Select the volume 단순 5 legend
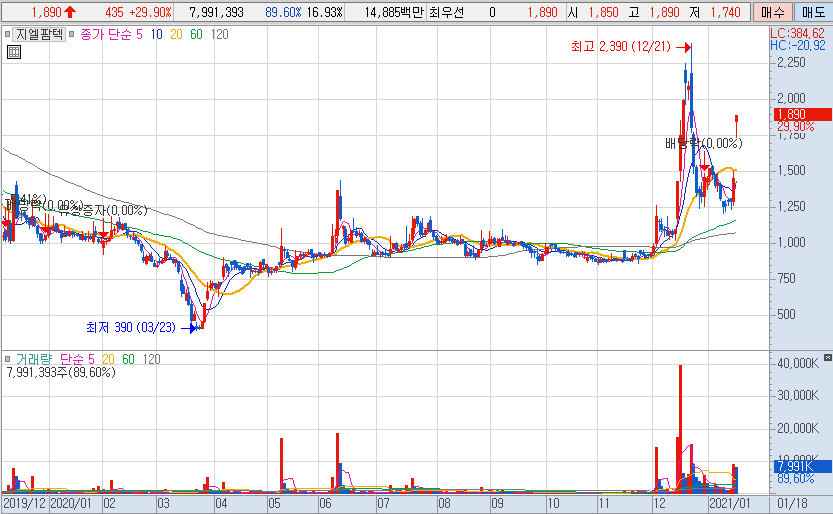The width and height of the screenshot is (833, 514). 77,359
